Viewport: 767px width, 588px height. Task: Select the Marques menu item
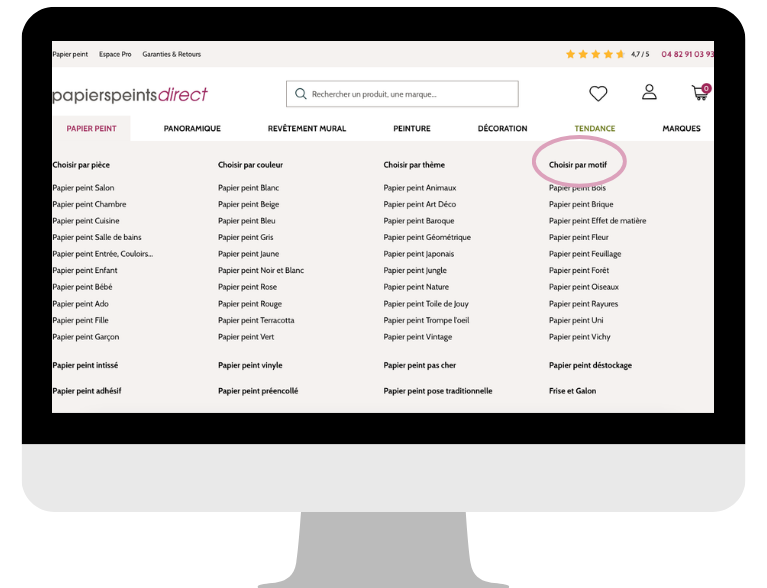[x=681, y=129]
